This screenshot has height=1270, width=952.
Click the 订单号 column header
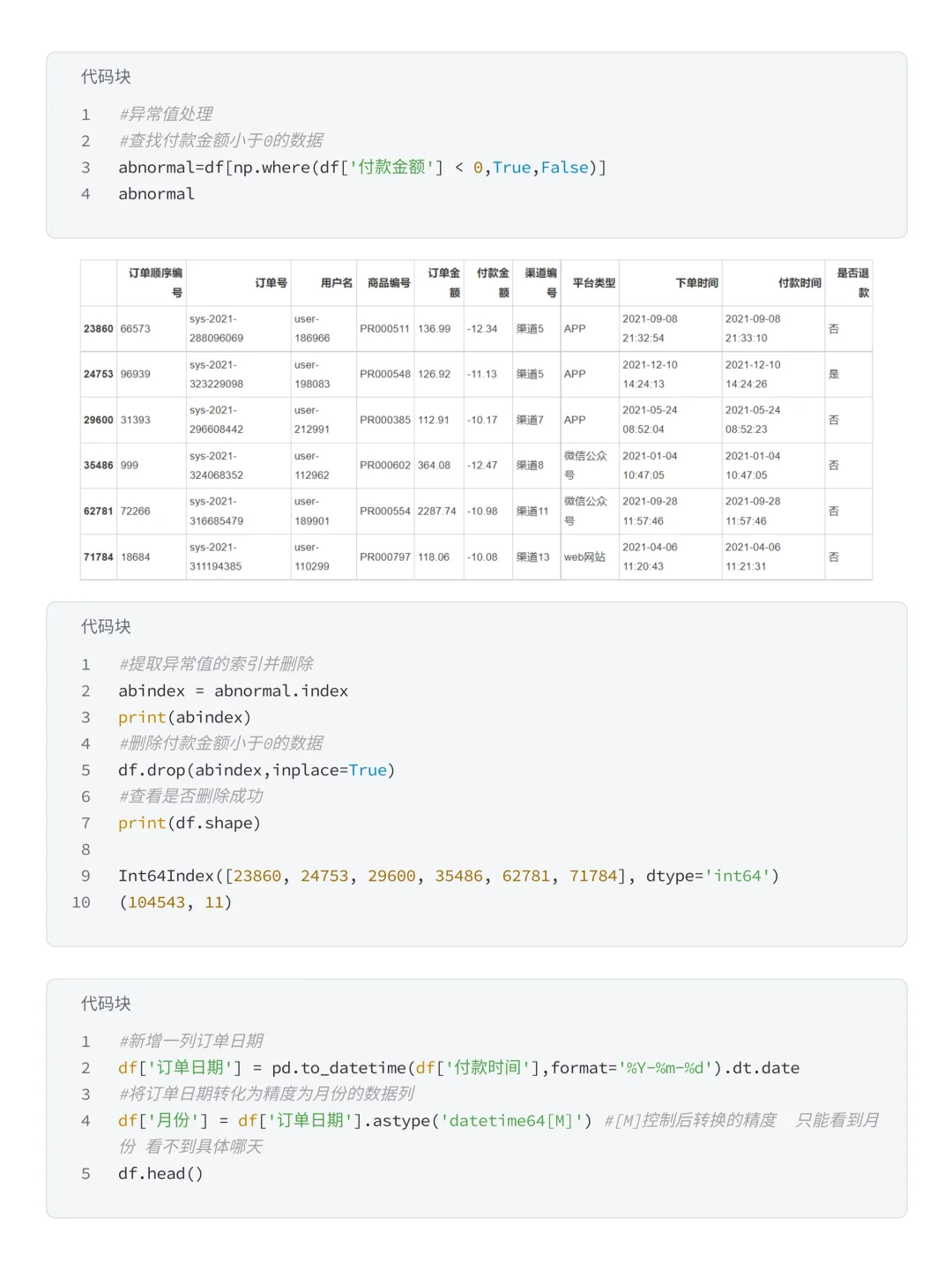click(271, 283)
